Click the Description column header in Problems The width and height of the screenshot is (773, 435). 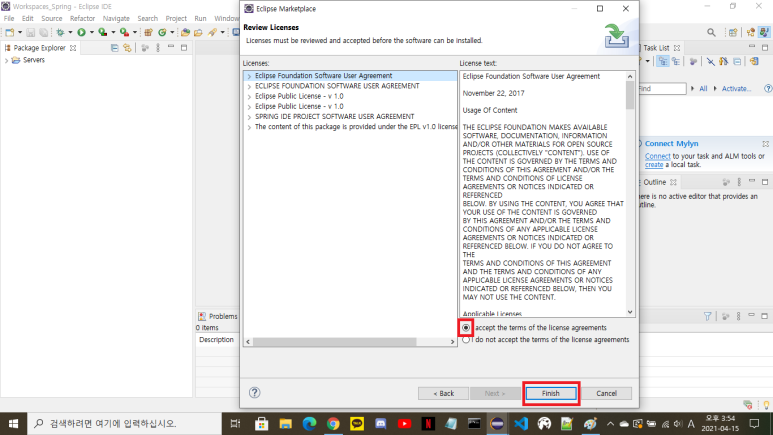point(216,340)
